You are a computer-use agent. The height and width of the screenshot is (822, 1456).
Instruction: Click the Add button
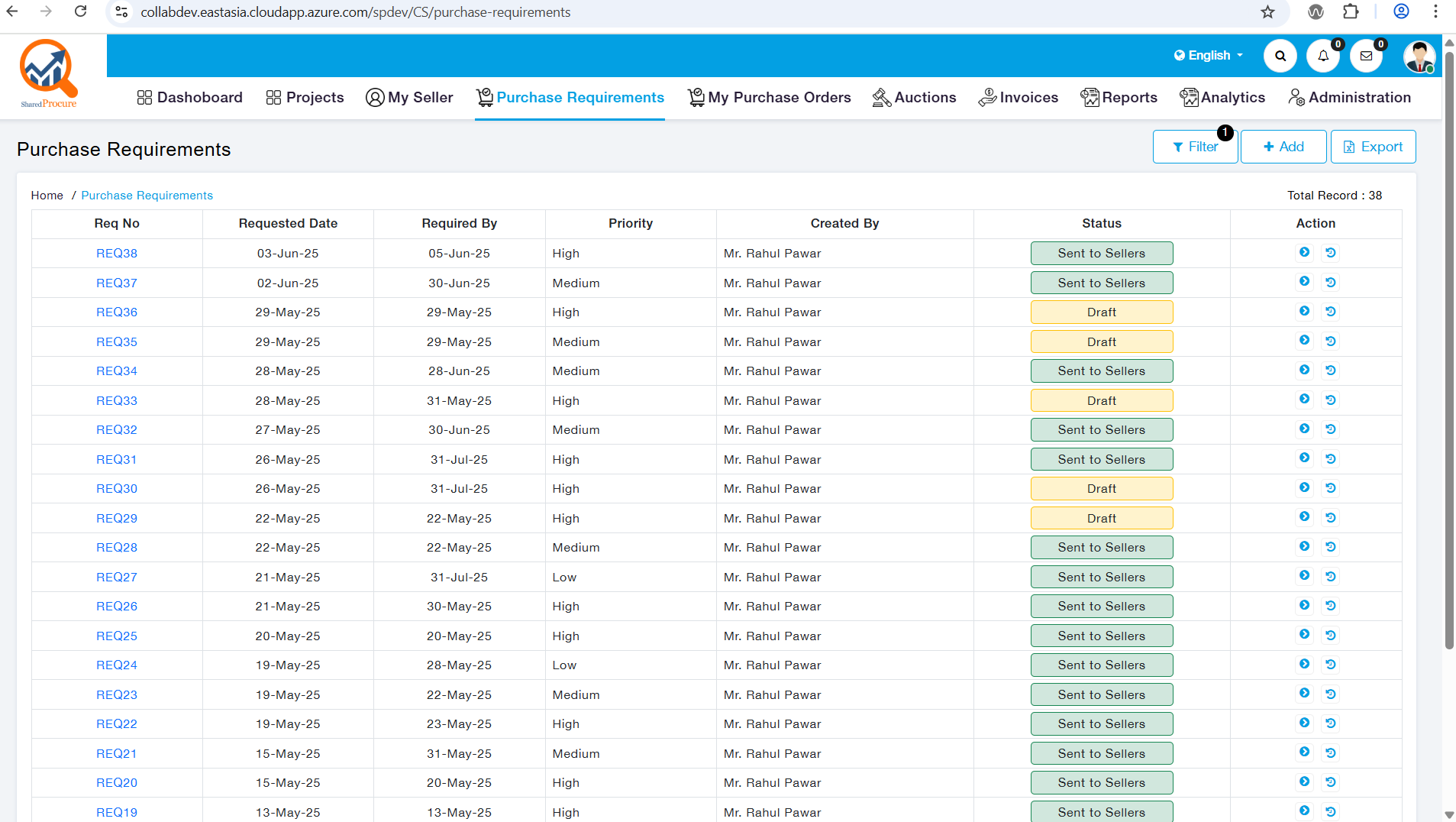coord(1283,147)
